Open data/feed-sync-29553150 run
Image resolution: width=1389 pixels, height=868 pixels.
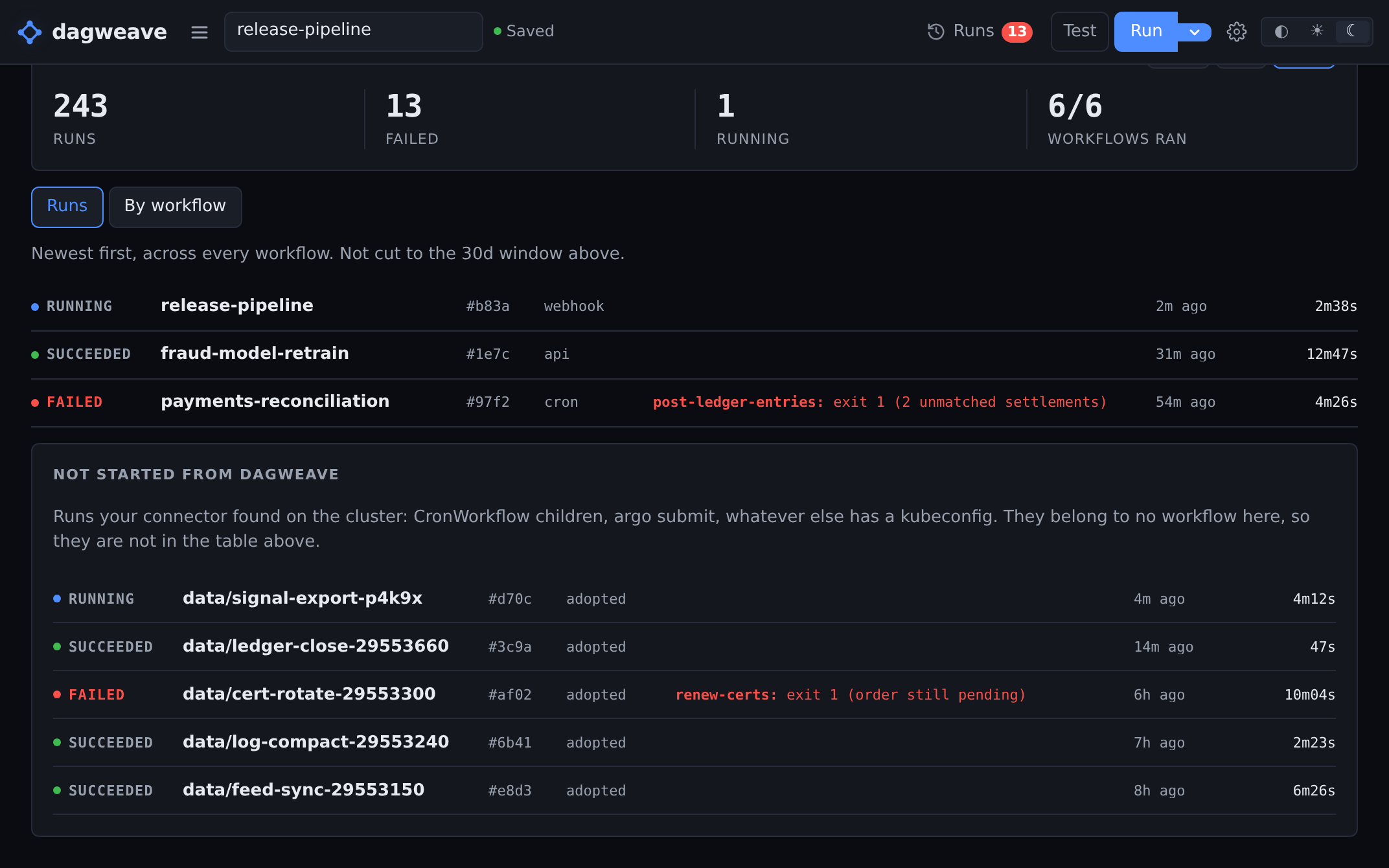(x=694, y=791)
